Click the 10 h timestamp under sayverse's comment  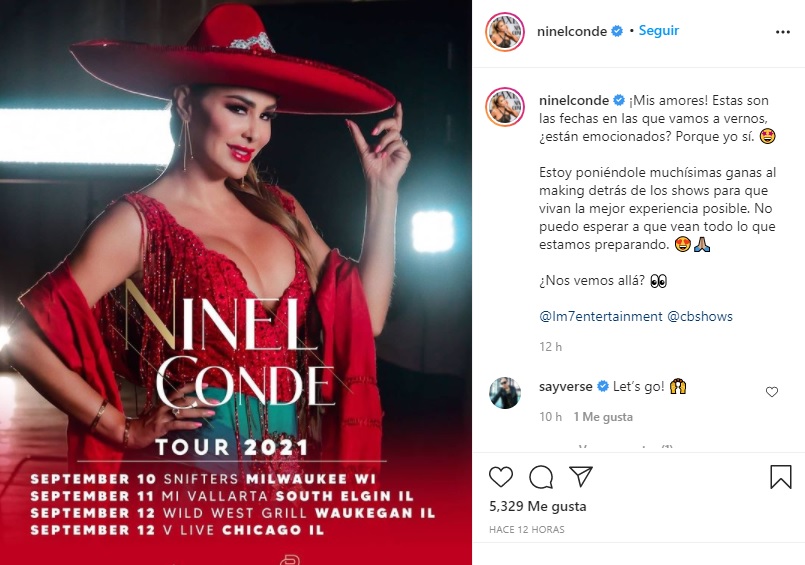pos(550,417)
